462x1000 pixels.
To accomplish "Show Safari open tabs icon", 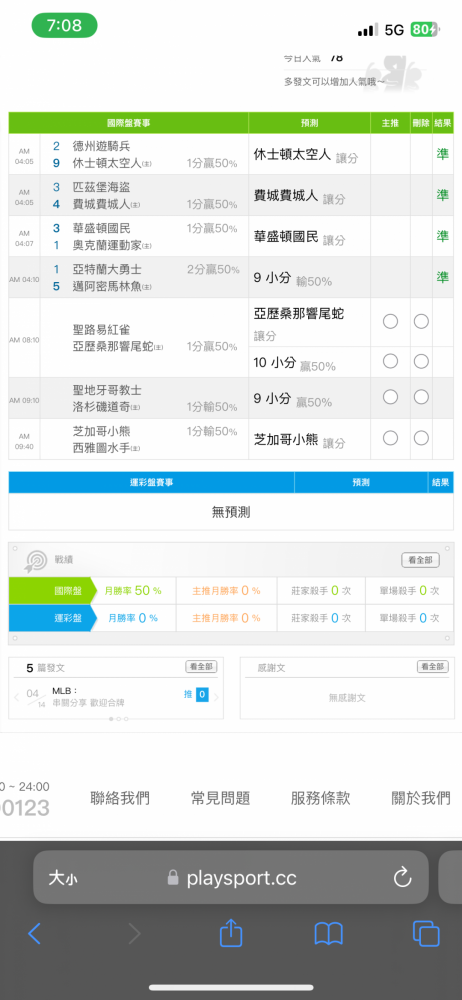I will tap(426, 934).
